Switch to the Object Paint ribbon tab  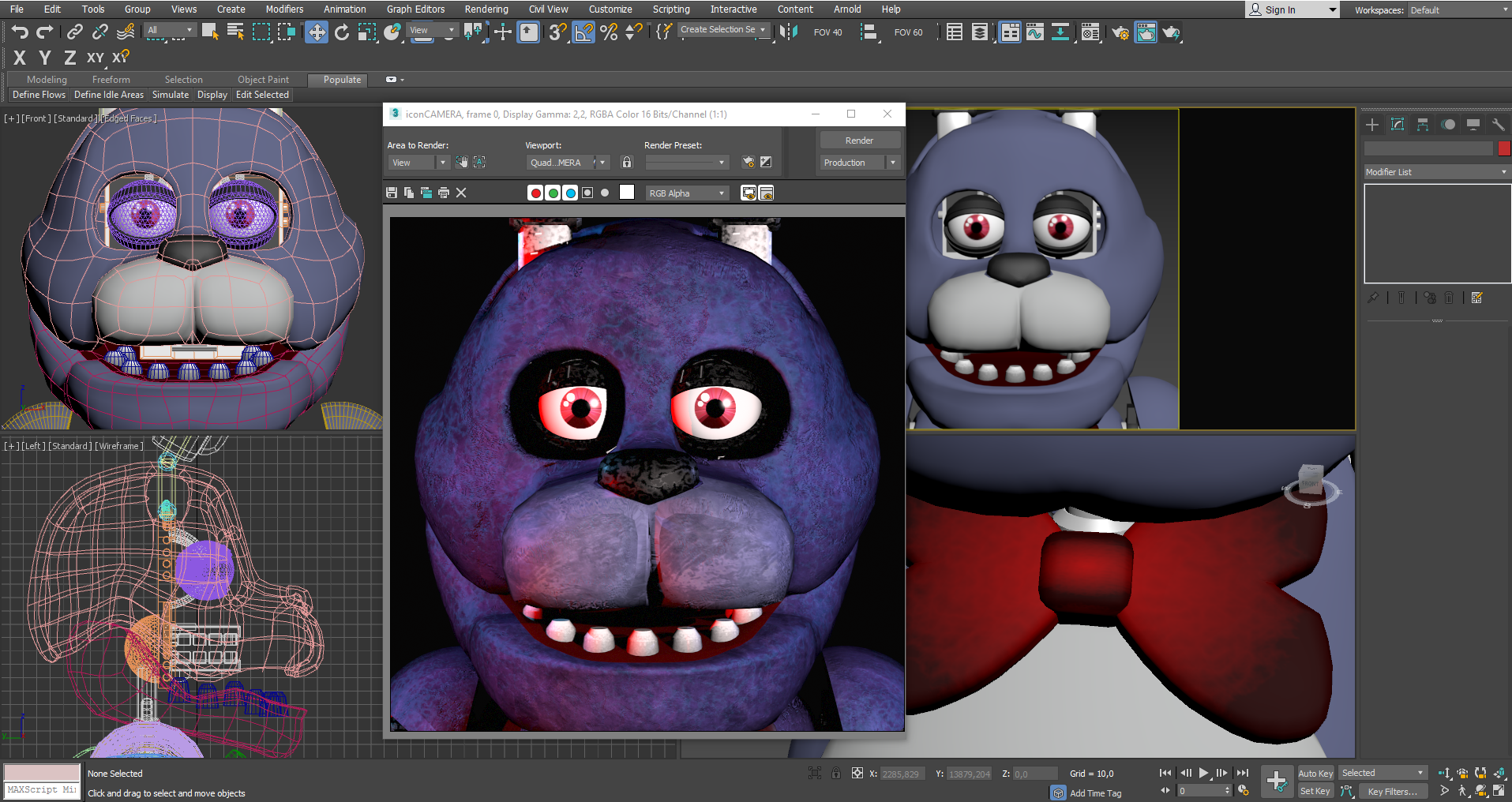click(x=264, y=80)
